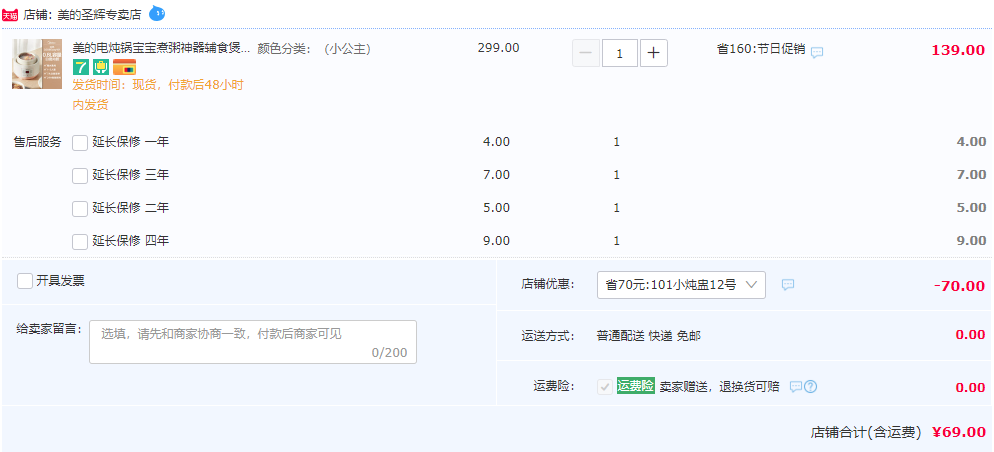Open the Midea stew pot product thumbnail
The height and width of the screenshot is (452, 994).
(37, 63)
